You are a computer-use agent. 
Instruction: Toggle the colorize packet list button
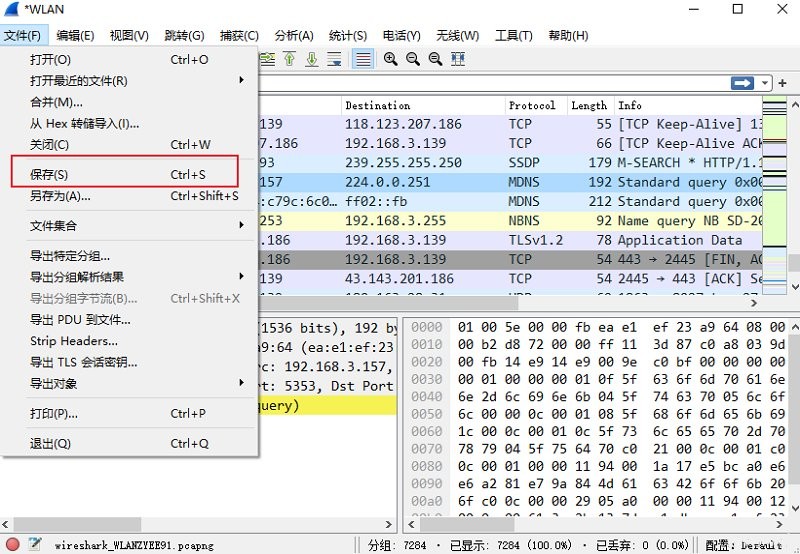363,60
